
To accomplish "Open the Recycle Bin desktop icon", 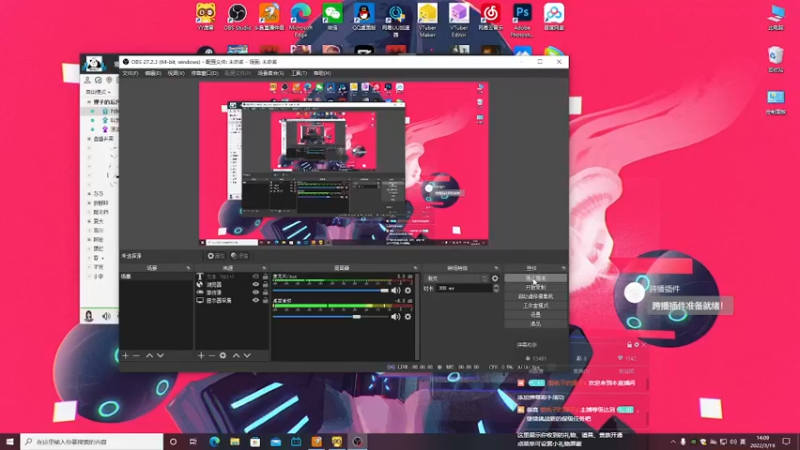I will (x=776, y=59).
